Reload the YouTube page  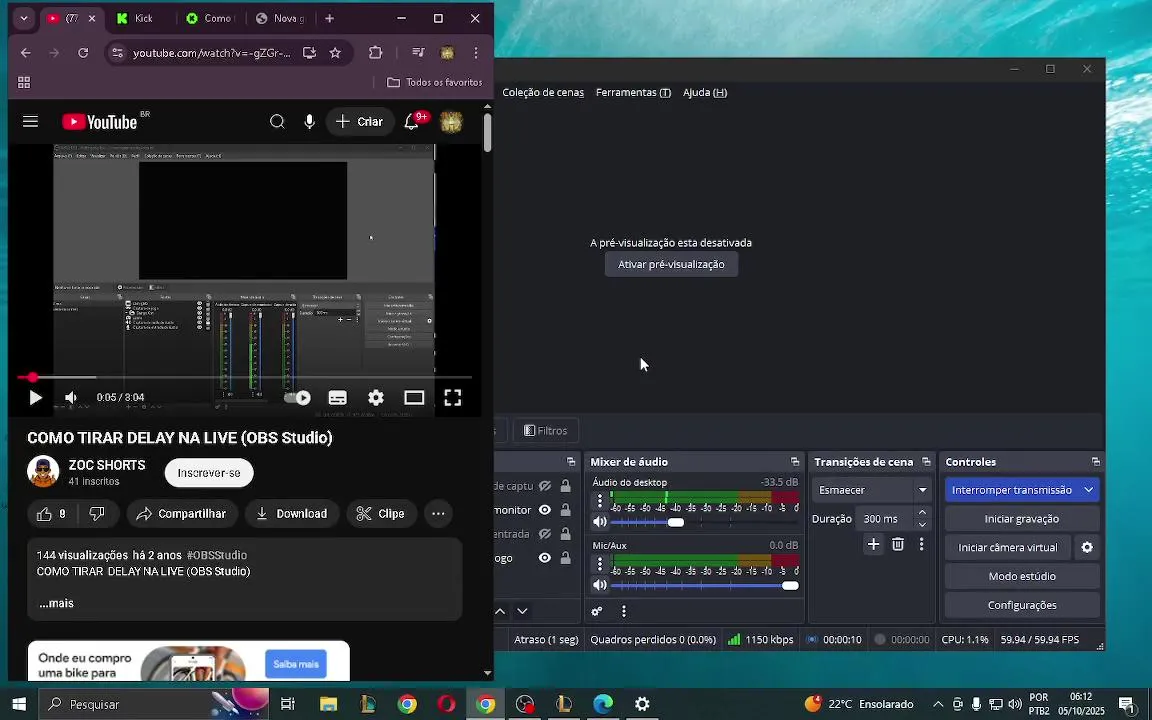pyautogui.click(x=83, y=53)
